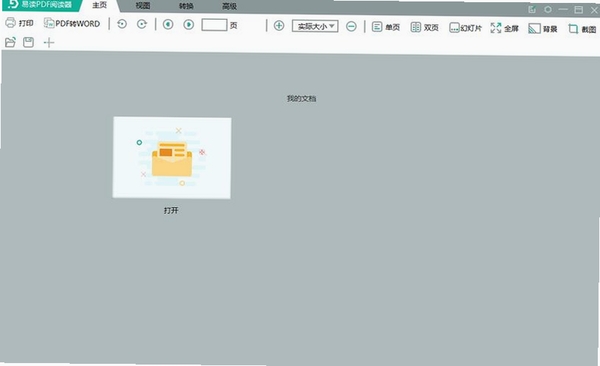Screen dimensions: 600x366
Task: Open the 视图 tab
Action: coord(143,6)
